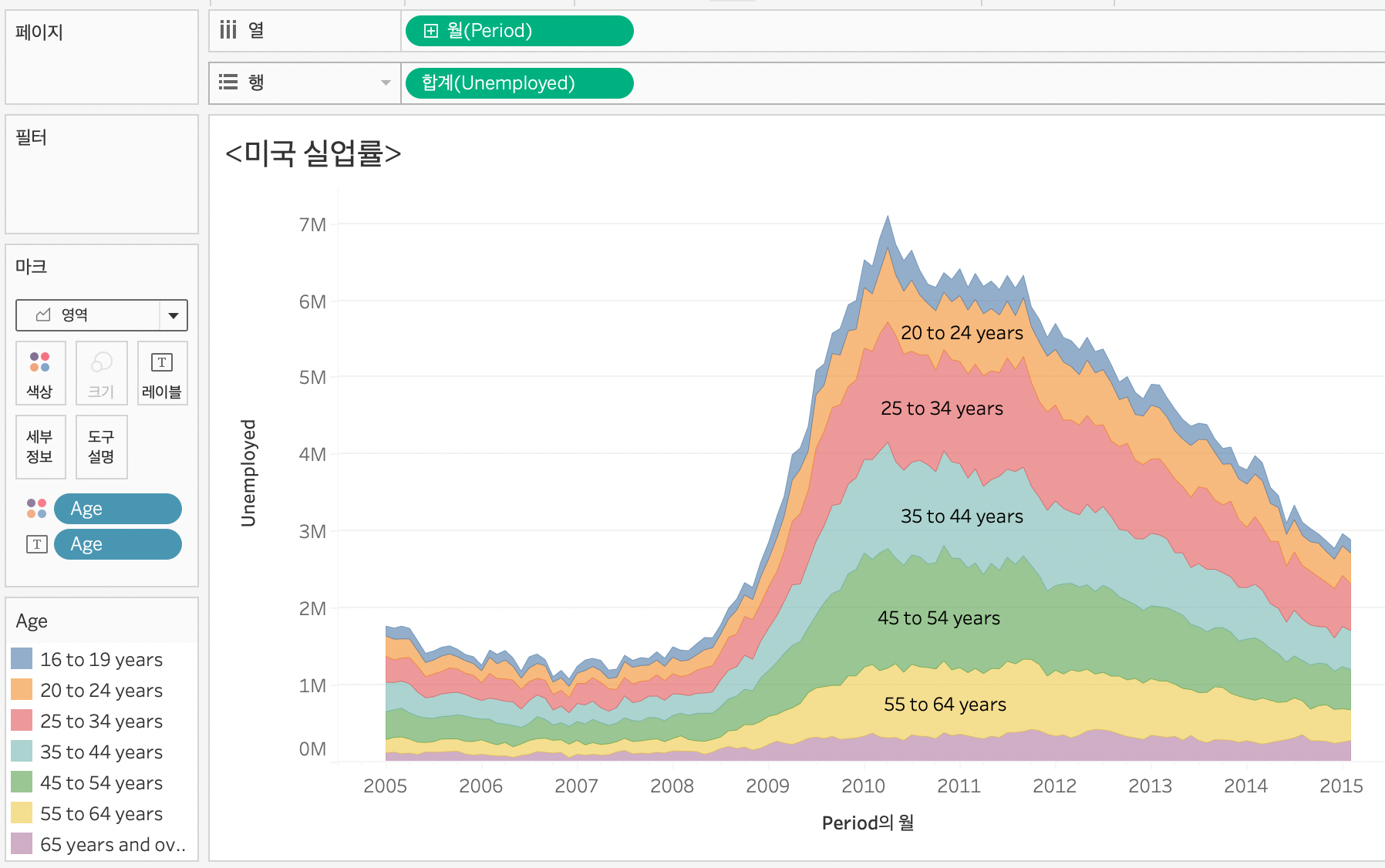Click the Unemployed vertical axis title

248,473
